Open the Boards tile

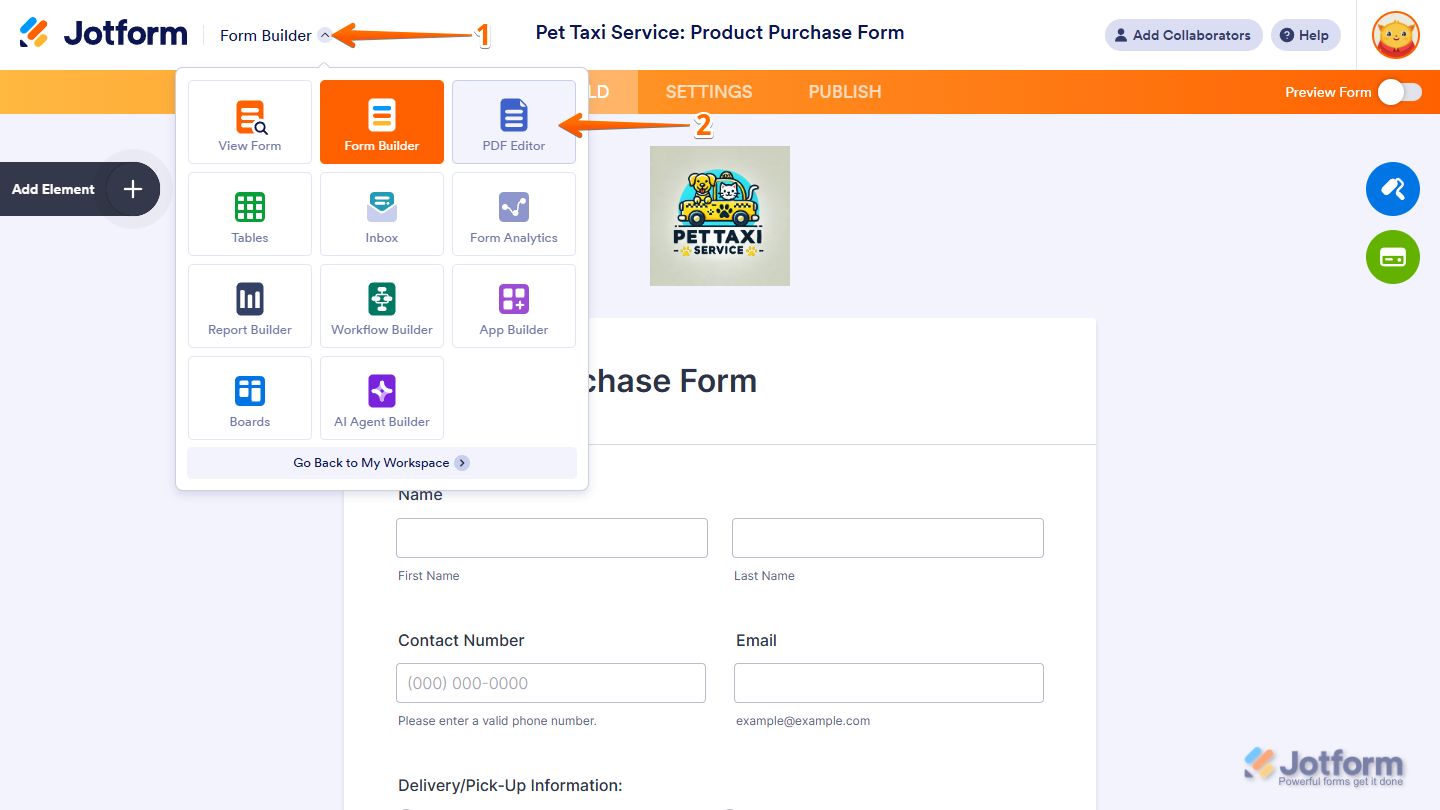250,398
